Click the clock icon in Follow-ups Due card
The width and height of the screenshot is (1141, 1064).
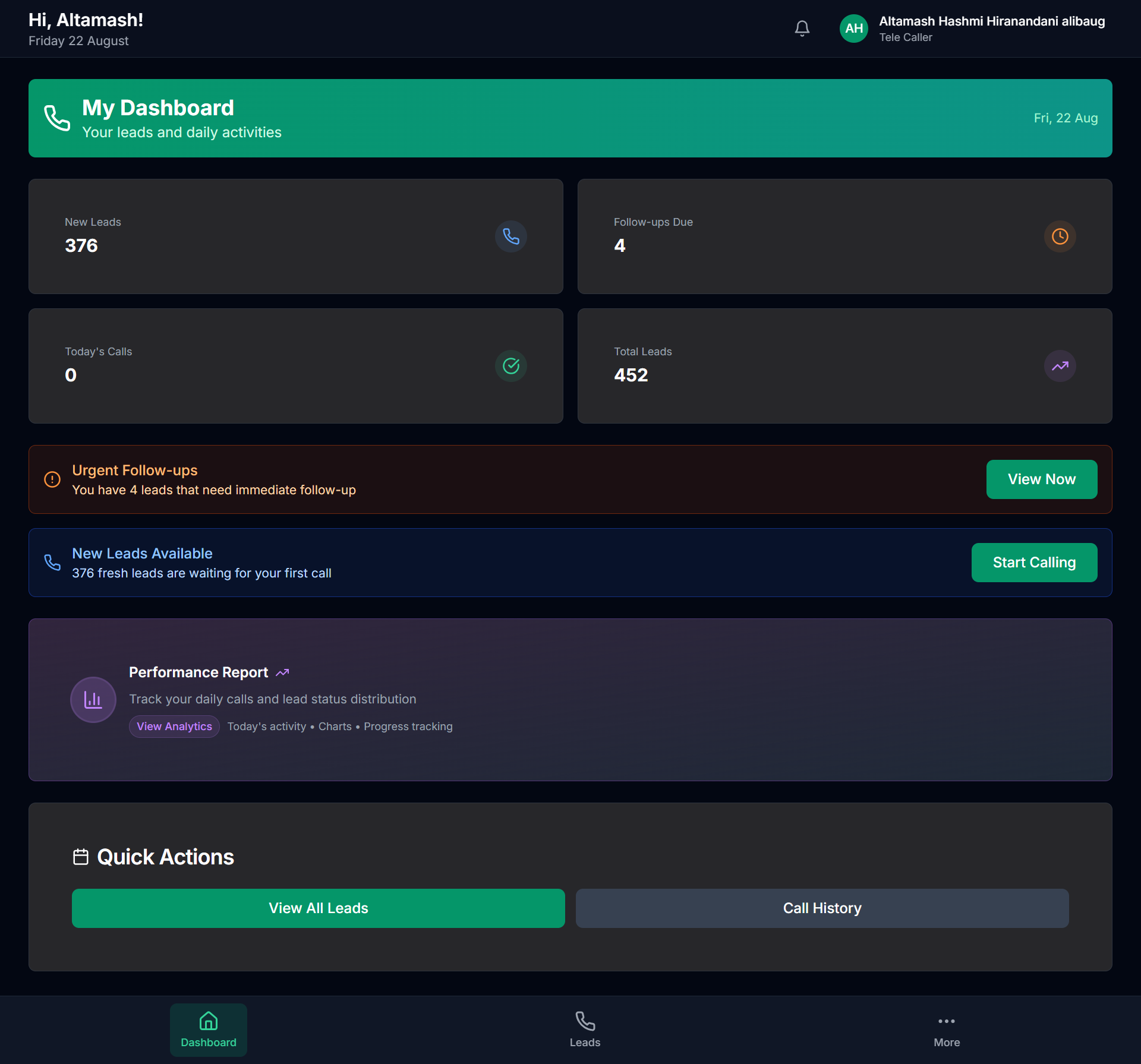coord(1060,236)
